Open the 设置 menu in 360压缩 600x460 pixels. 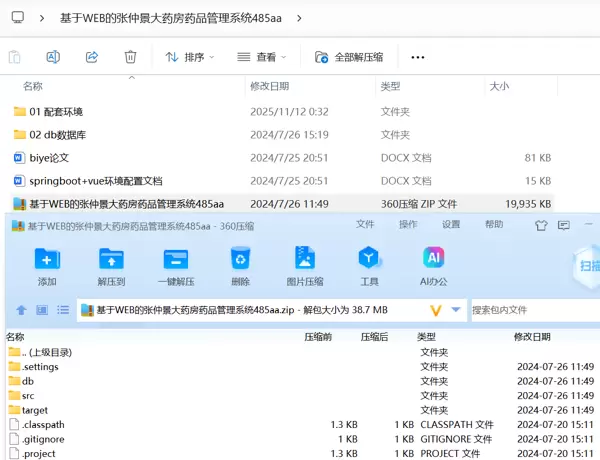click(x=451, y=225)
